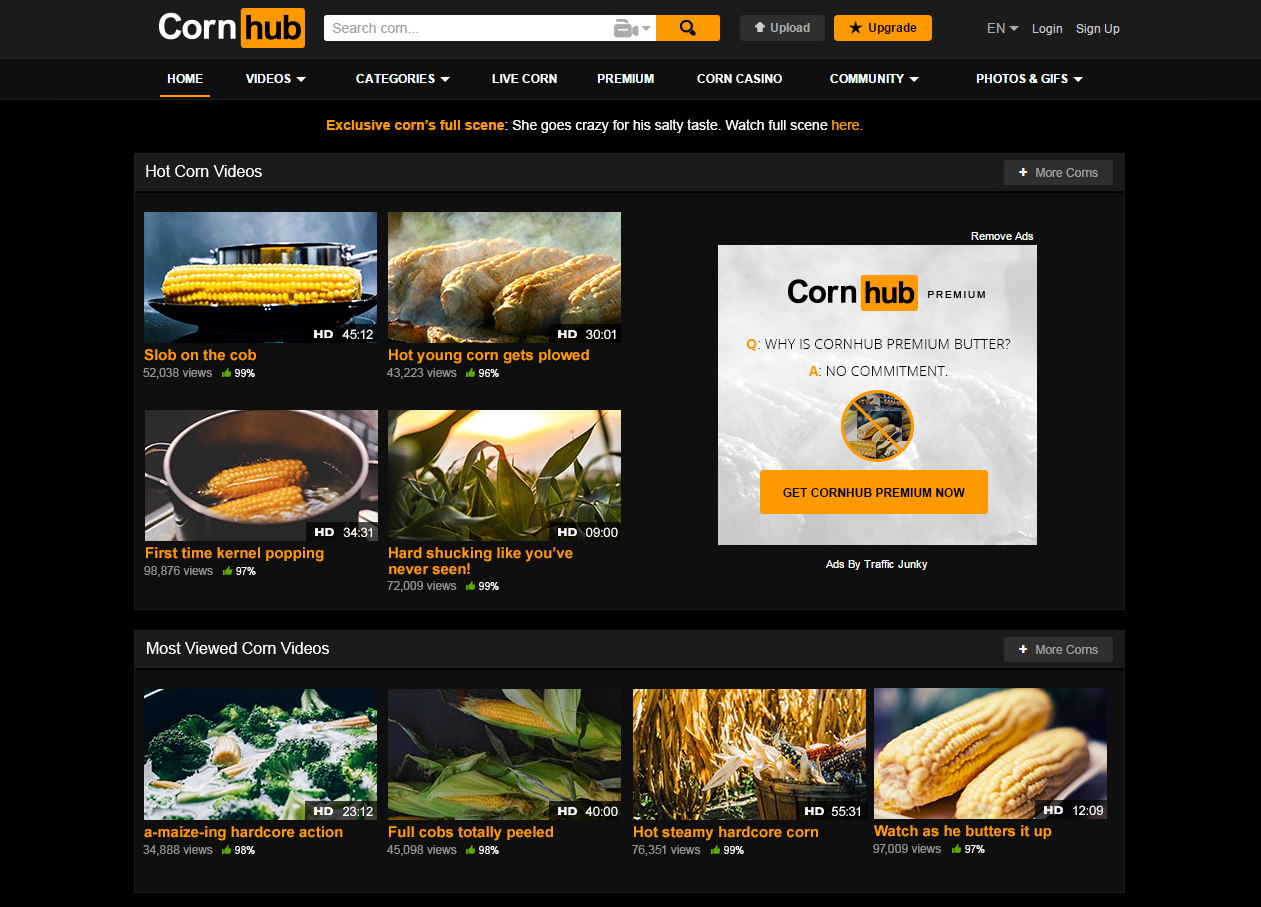The width and height of the screenshot is (1261, 907).
Task: Click the magnifying glass search button
Action: coord(687,28)
